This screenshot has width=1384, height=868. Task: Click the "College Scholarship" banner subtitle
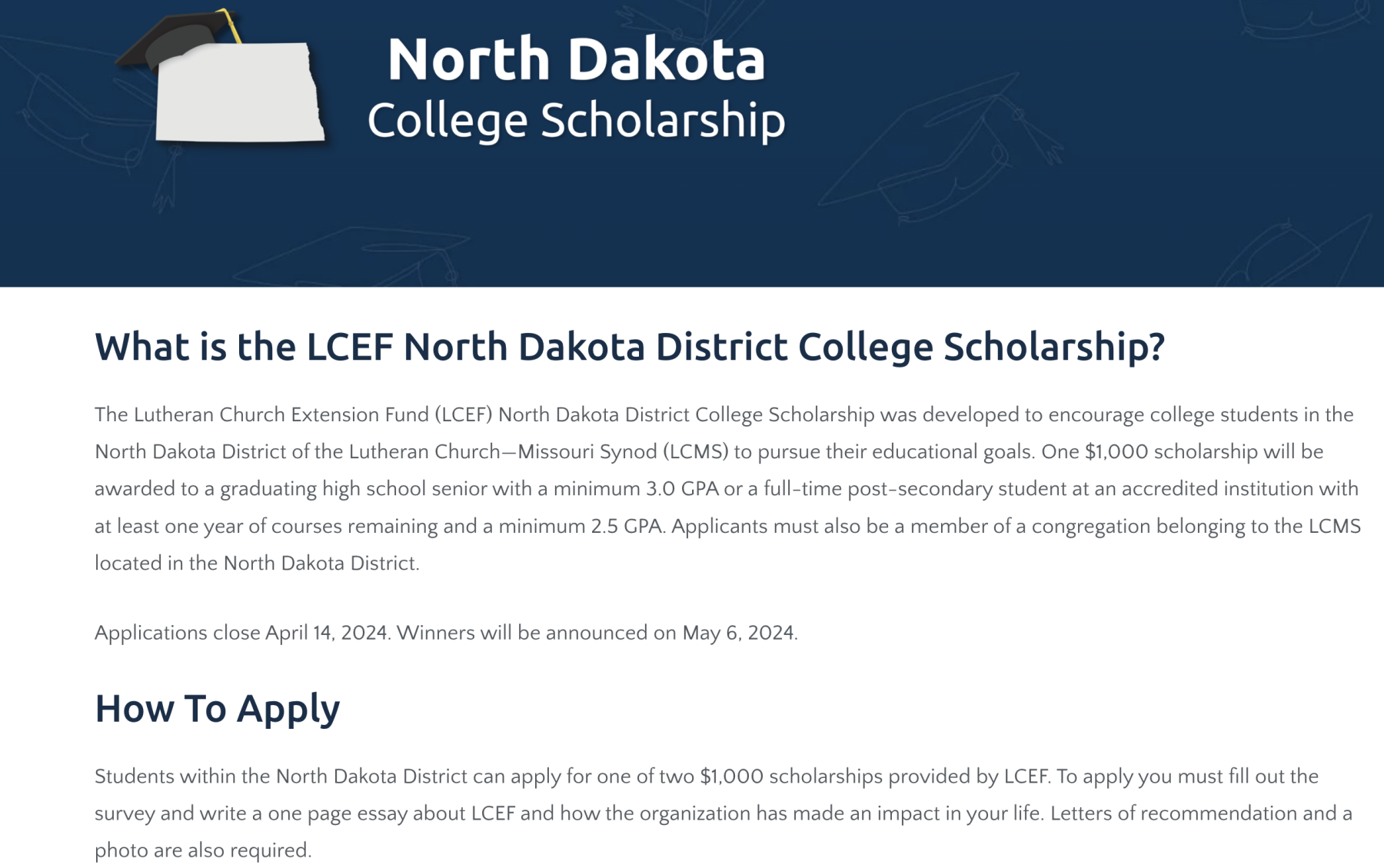(576, 121)
